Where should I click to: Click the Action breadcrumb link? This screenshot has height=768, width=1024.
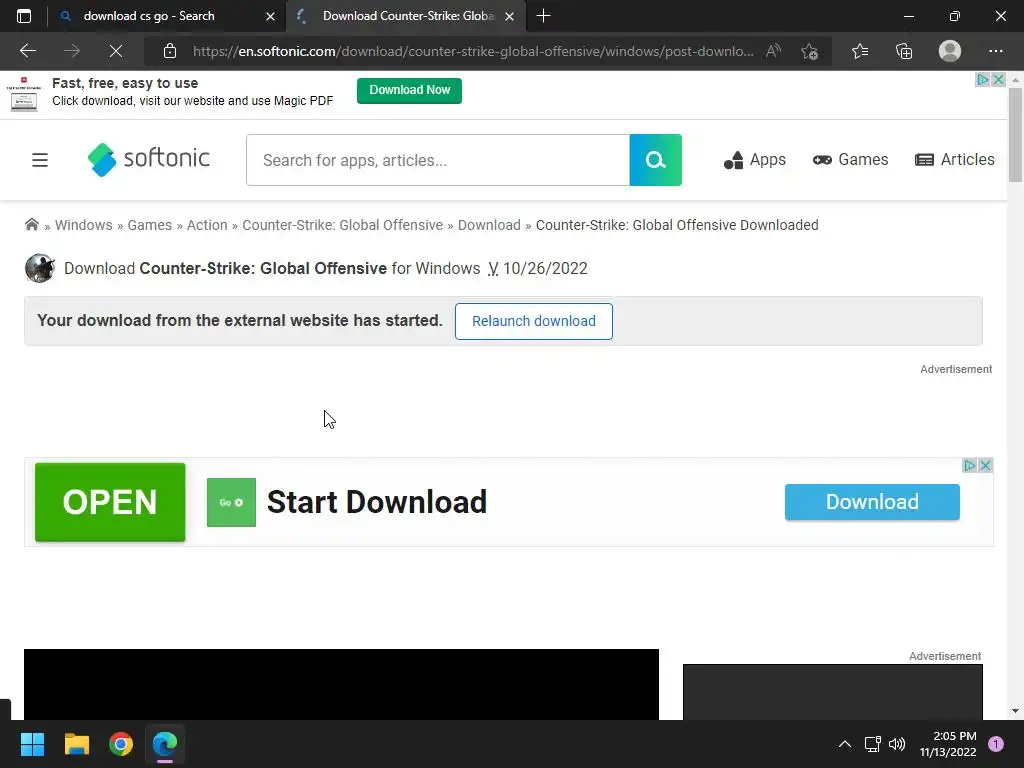[x=207, y=225]
